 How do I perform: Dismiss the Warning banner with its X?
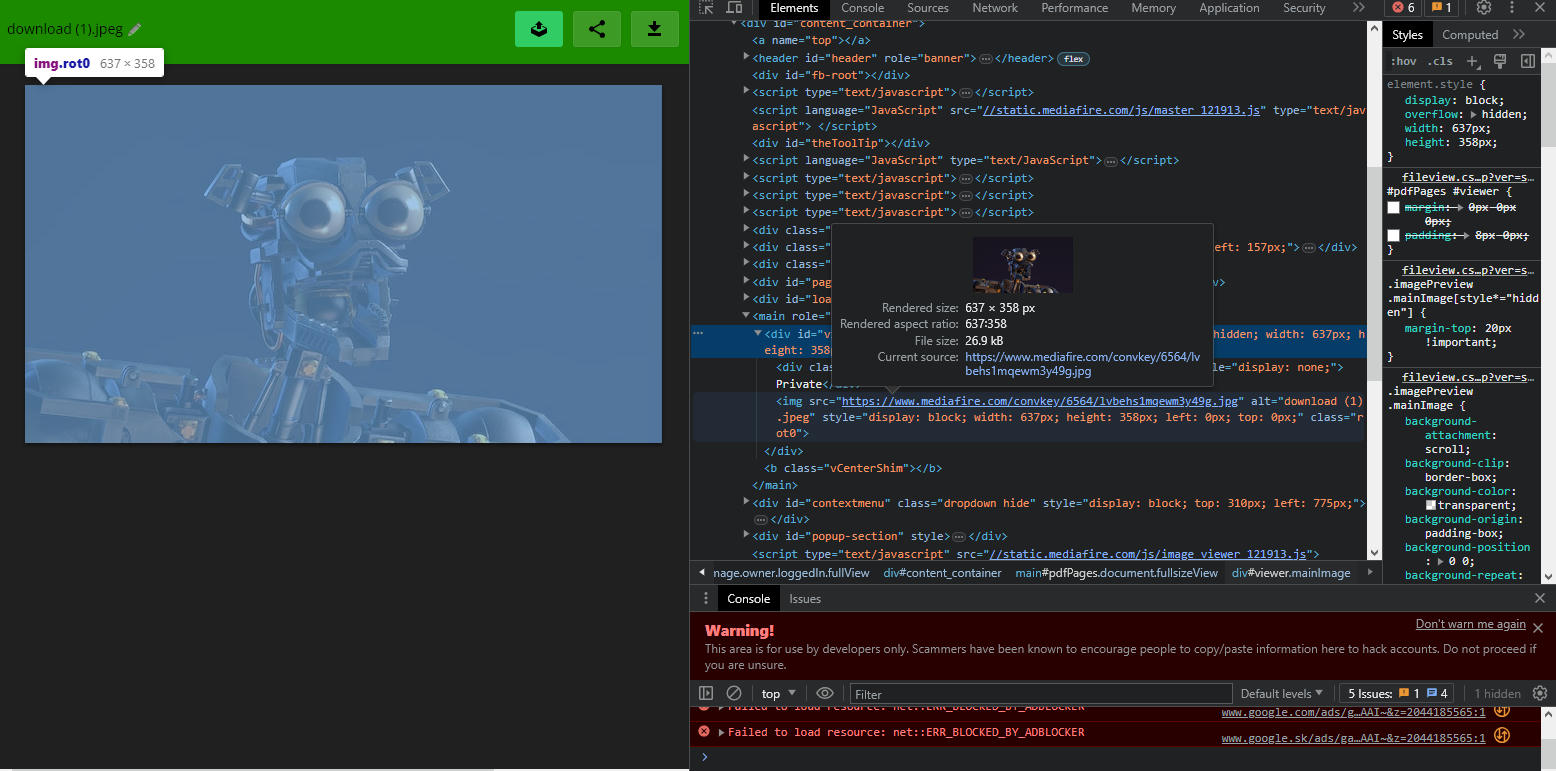pyautogui.click(x=1538, y=628)
